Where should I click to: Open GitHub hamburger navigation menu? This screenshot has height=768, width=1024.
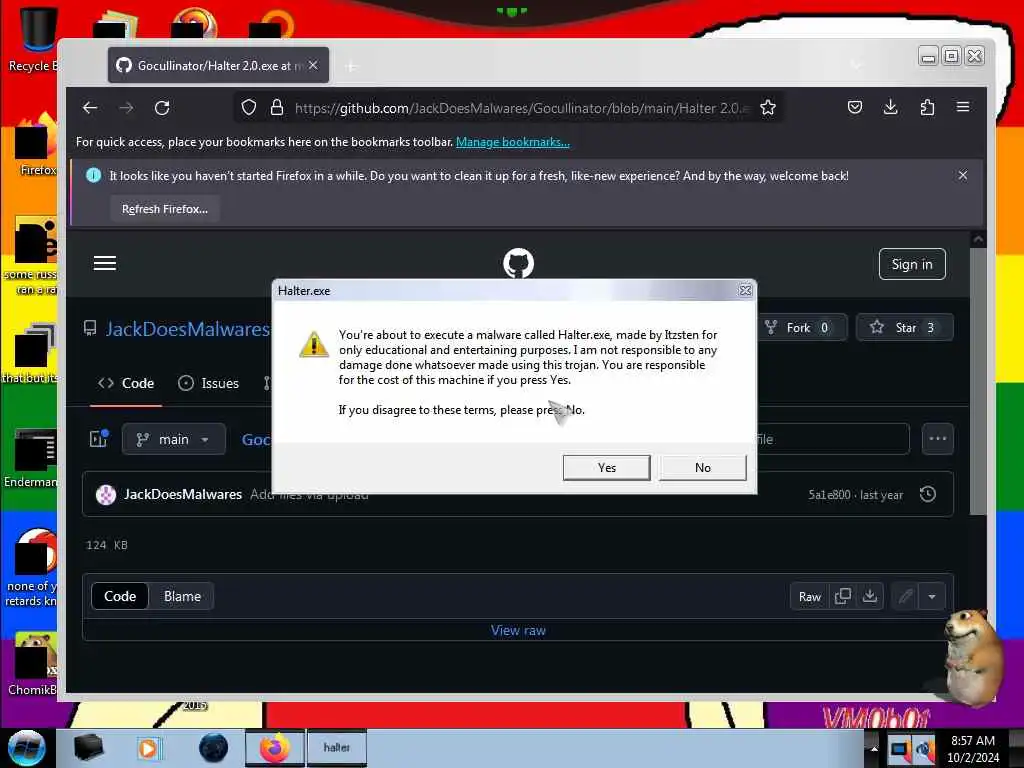coord(104,263)
